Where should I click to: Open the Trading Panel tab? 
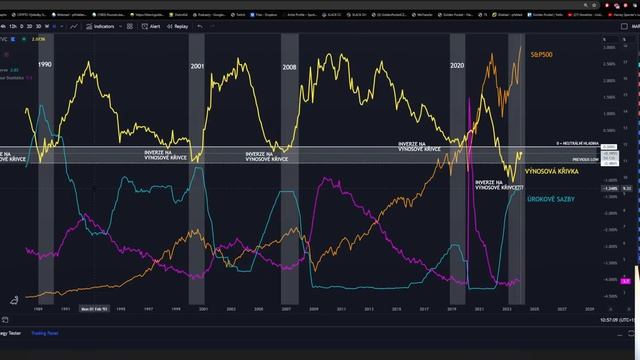[x=45, y=333]
